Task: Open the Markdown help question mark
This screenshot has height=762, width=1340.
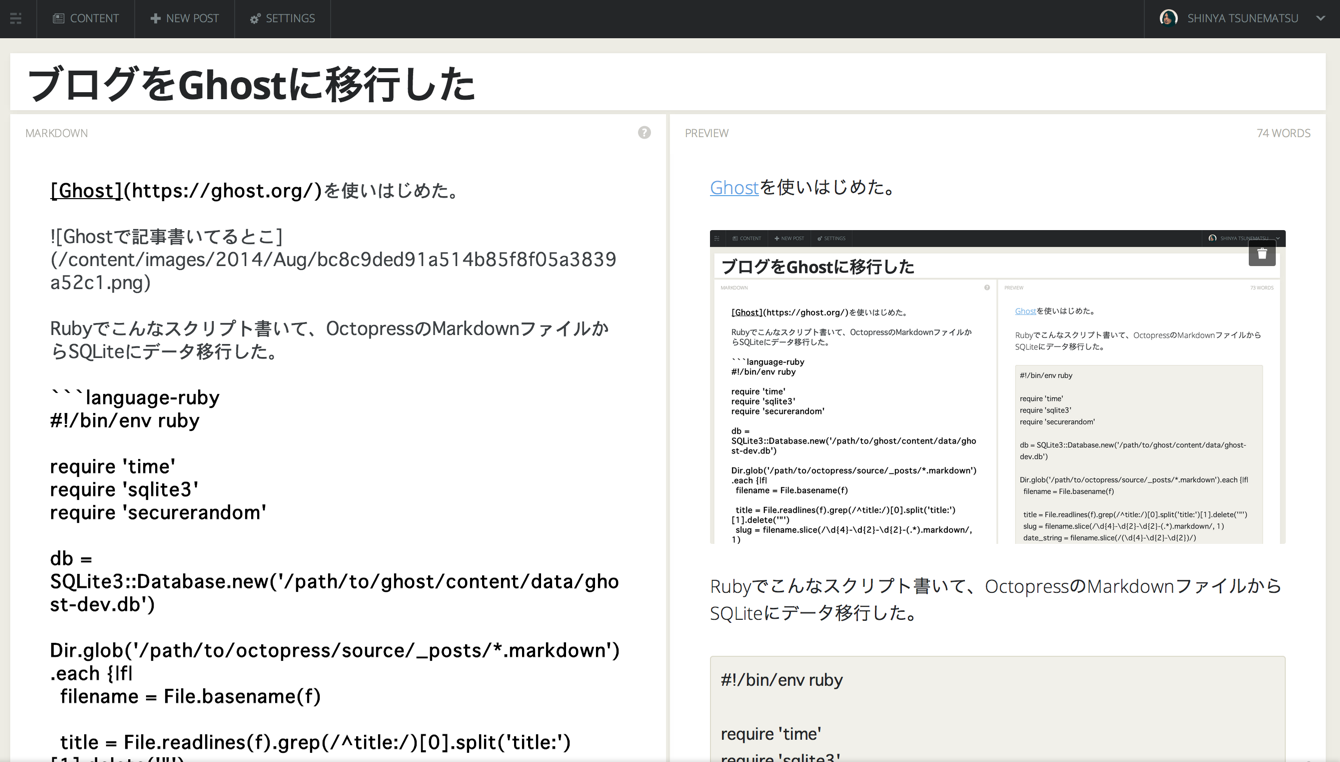Action: coord(644,132)
